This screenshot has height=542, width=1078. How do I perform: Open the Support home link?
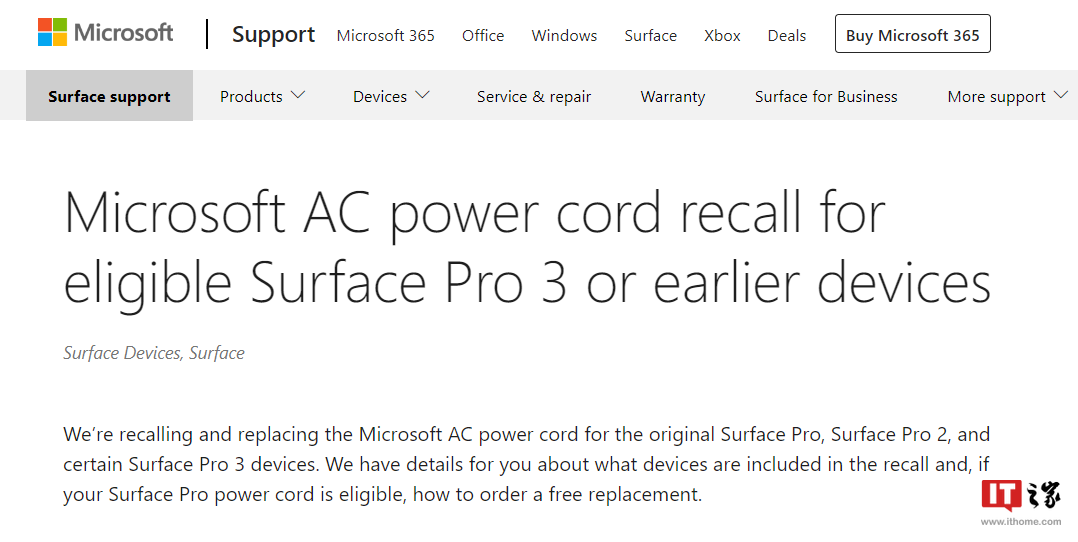coord(274,34)
